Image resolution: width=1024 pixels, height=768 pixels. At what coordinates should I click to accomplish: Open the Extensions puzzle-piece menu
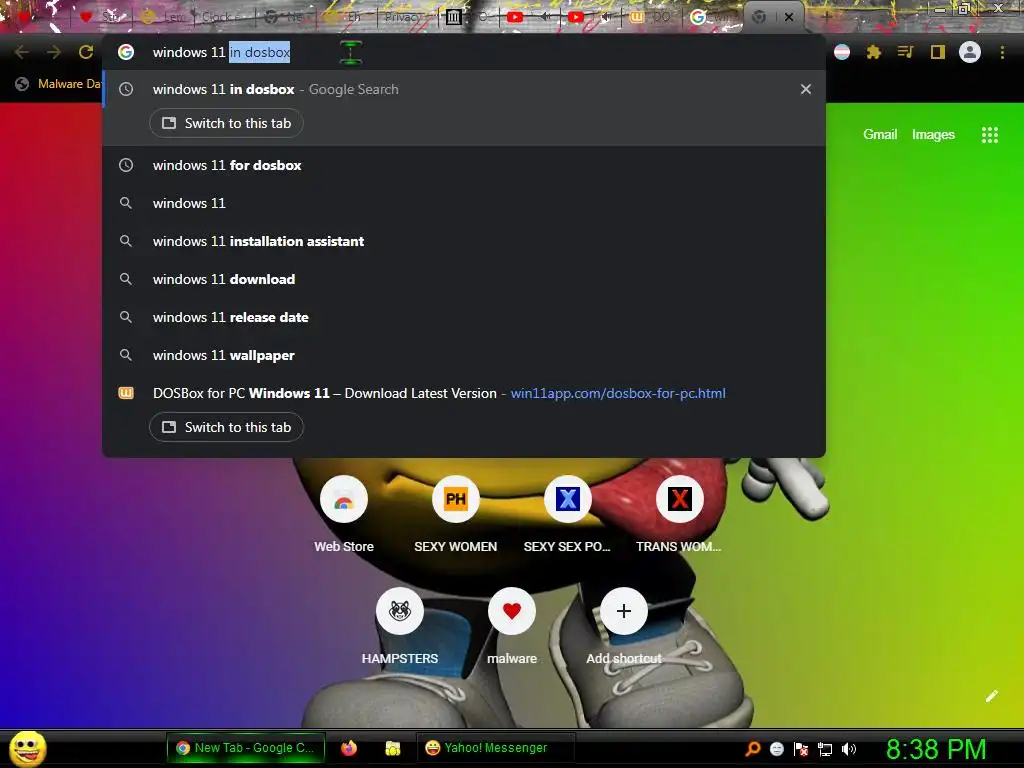(x=873, y=52)
